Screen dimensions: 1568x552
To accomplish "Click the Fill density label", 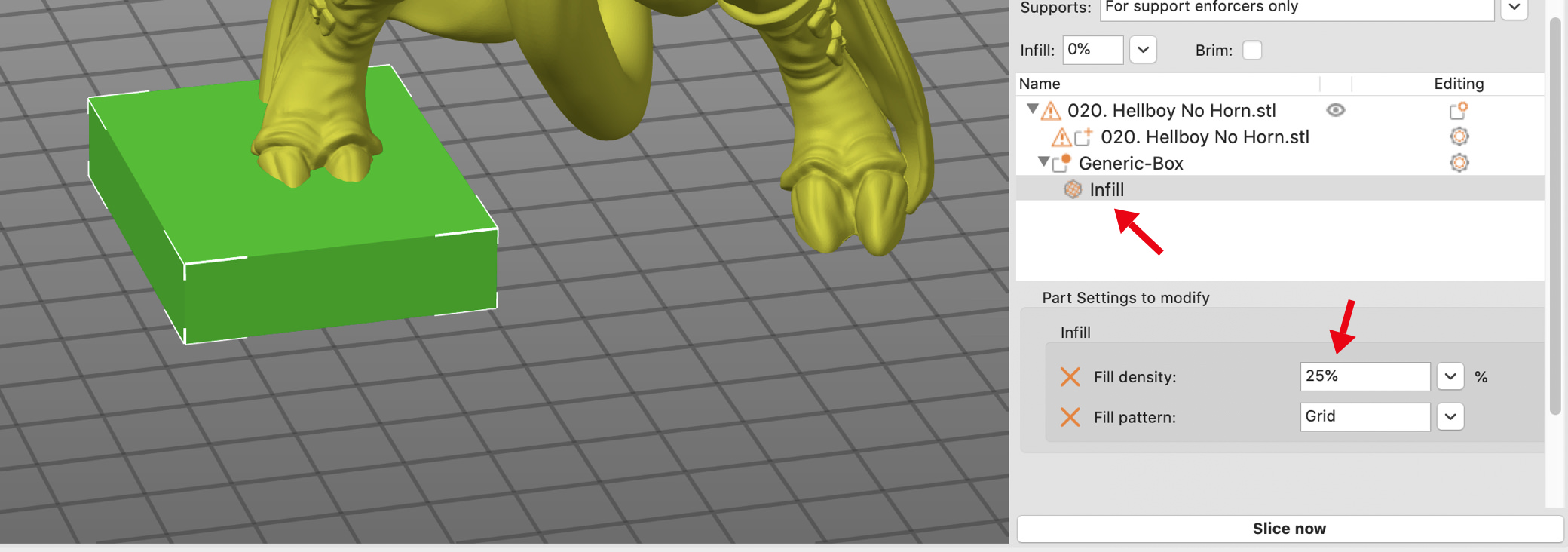I will click(1135, 377).
